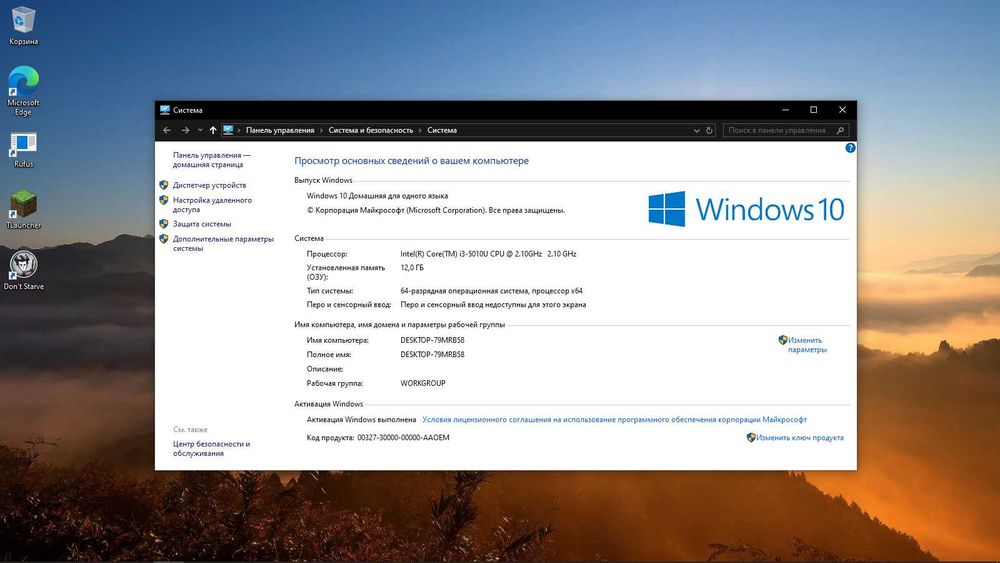Open Дополнительные параметры системы link

[x=223, y=244]
